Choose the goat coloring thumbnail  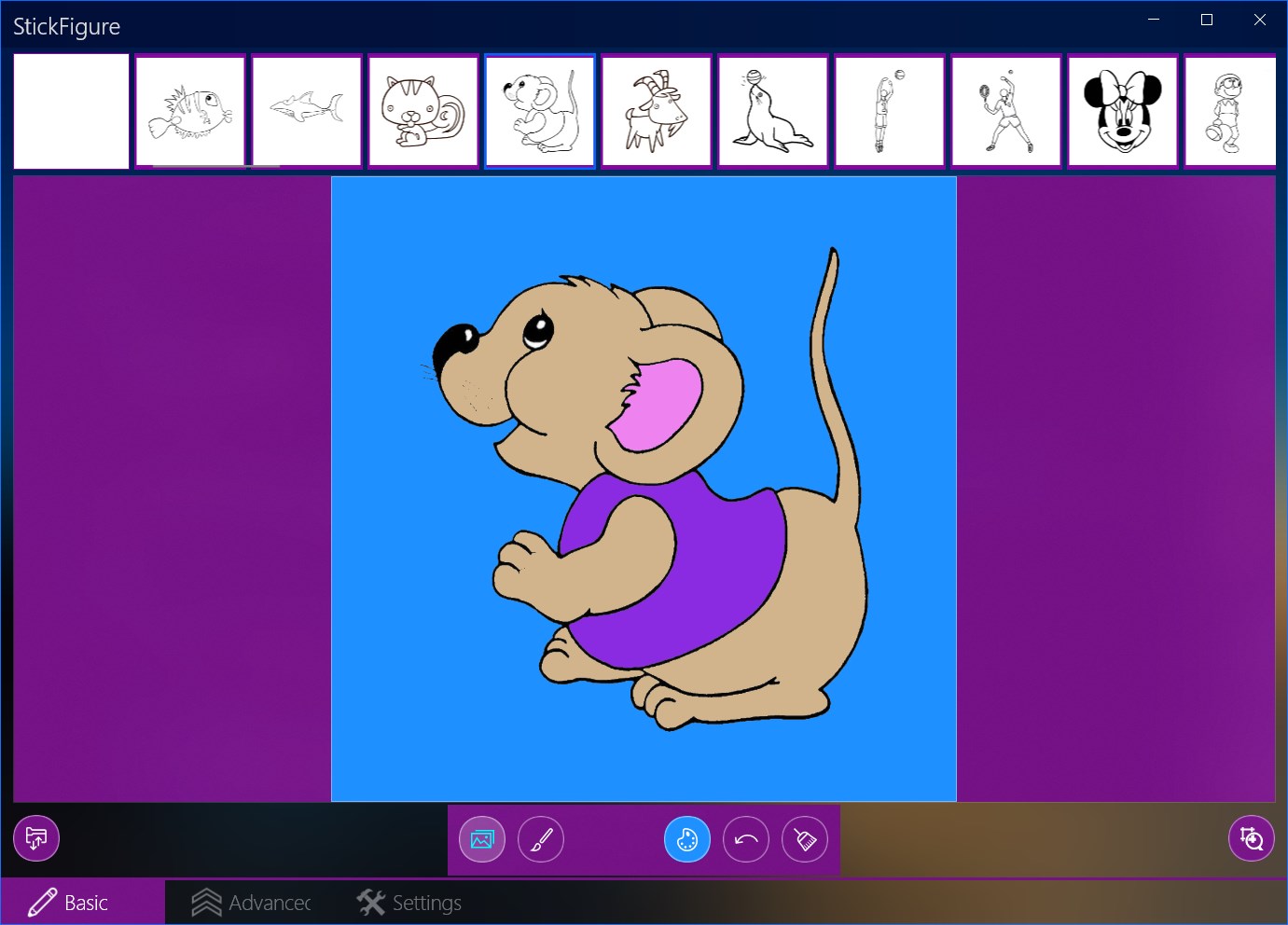click(657, 111)
